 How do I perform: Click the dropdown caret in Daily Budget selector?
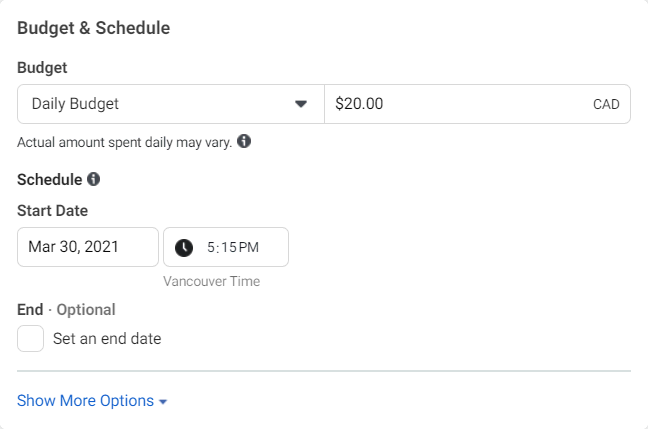pos(301,104)
